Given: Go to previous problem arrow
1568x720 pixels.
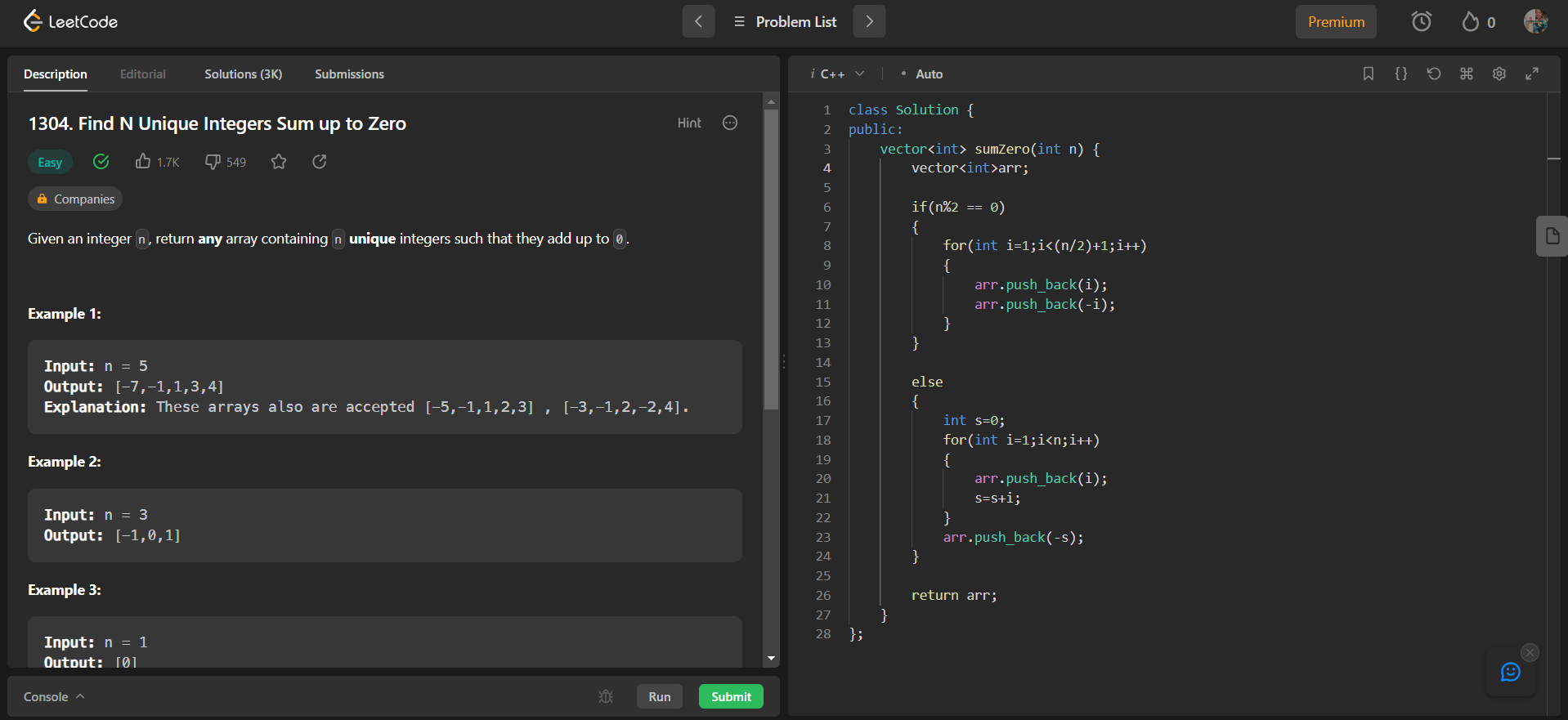Looking at the screenshot, I should (698, 21).
